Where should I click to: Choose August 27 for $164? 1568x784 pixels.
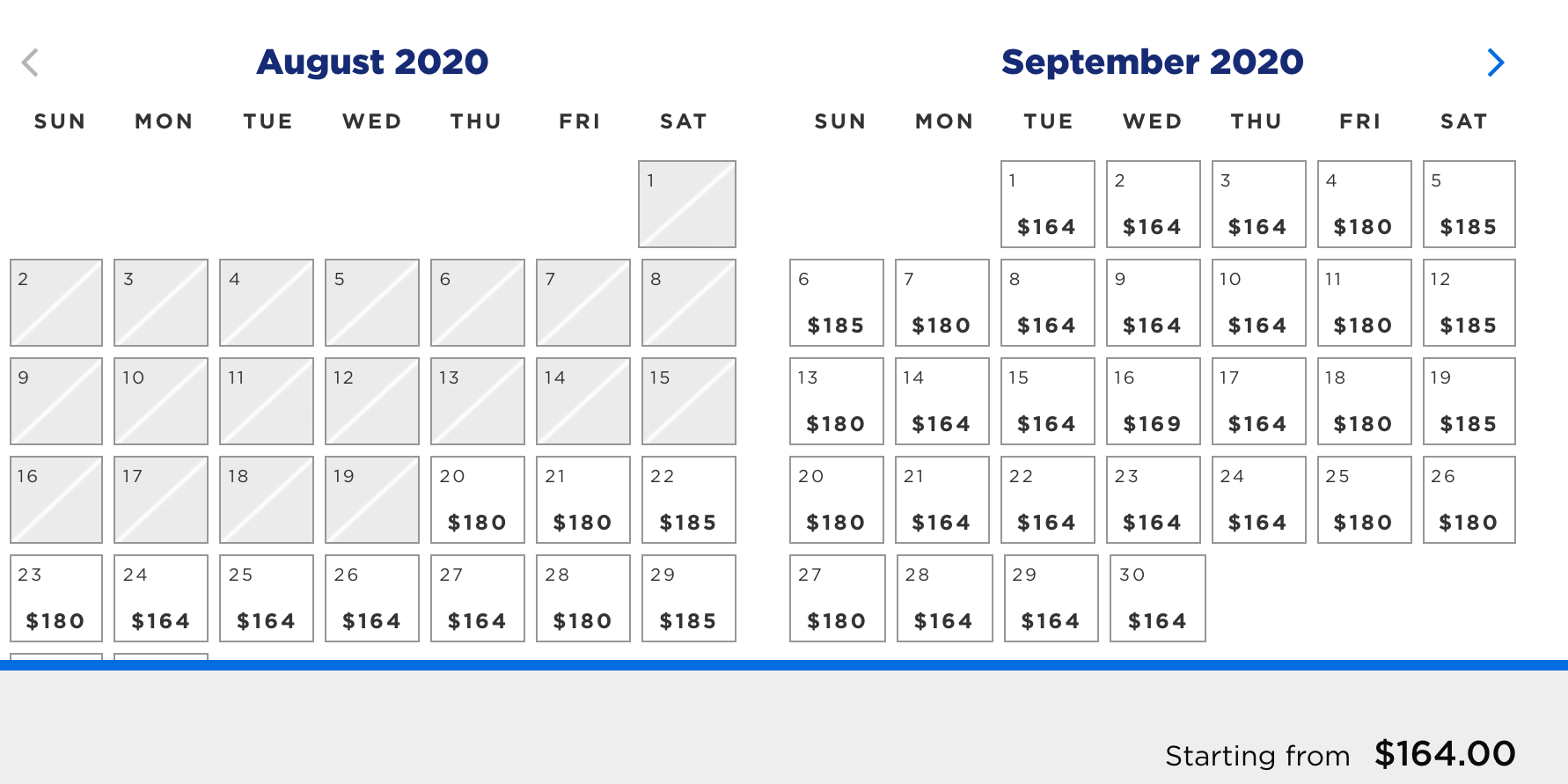477,598
